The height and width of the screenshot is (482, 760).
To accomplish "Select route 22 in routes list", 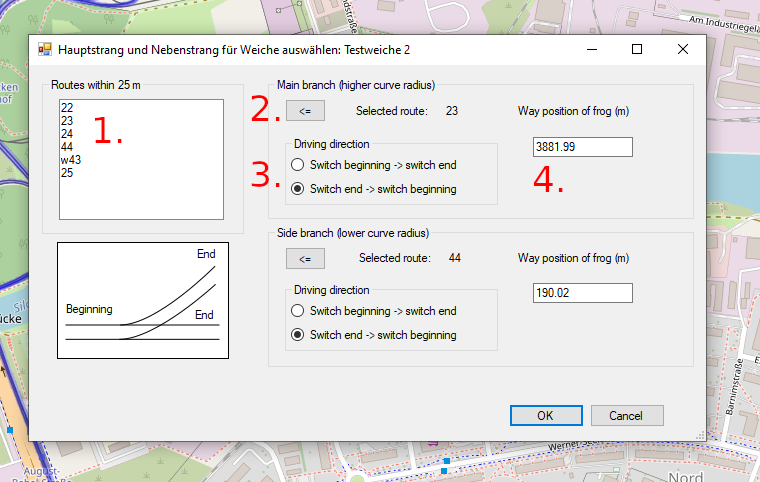I will pos(67,108).
